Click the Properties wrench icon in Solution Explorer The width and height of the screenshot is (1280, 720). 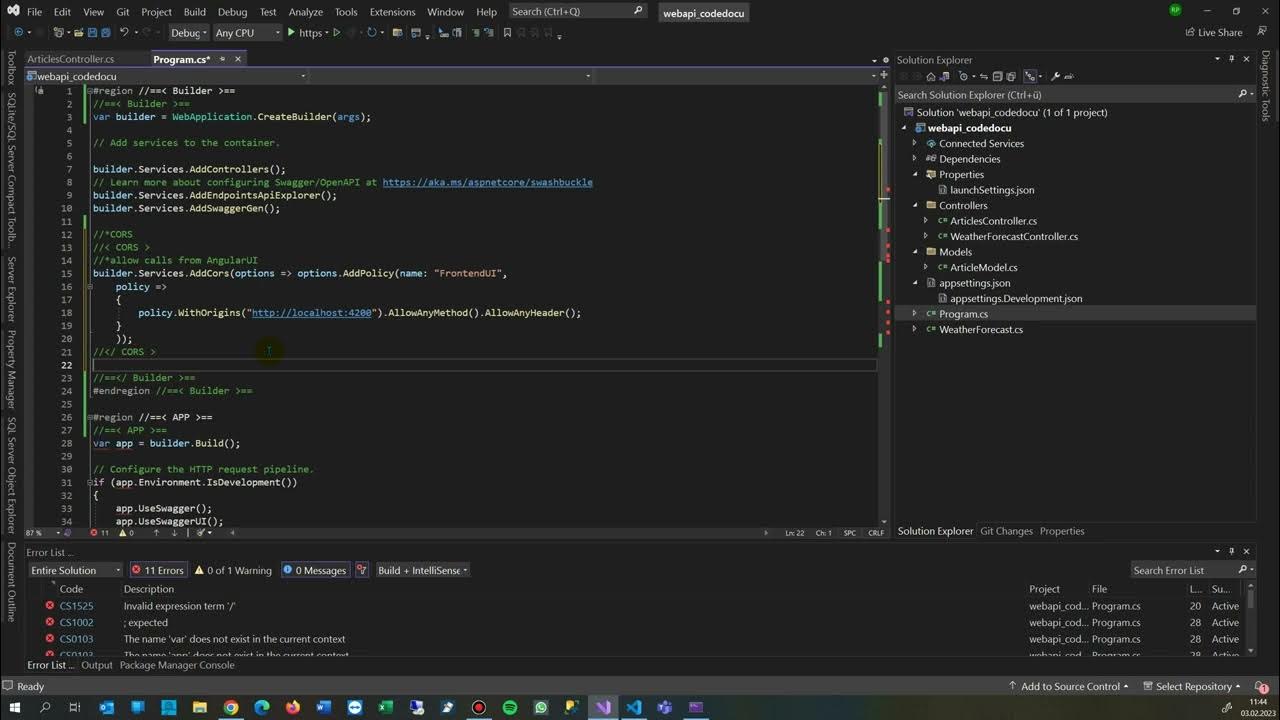point(1055,76)
